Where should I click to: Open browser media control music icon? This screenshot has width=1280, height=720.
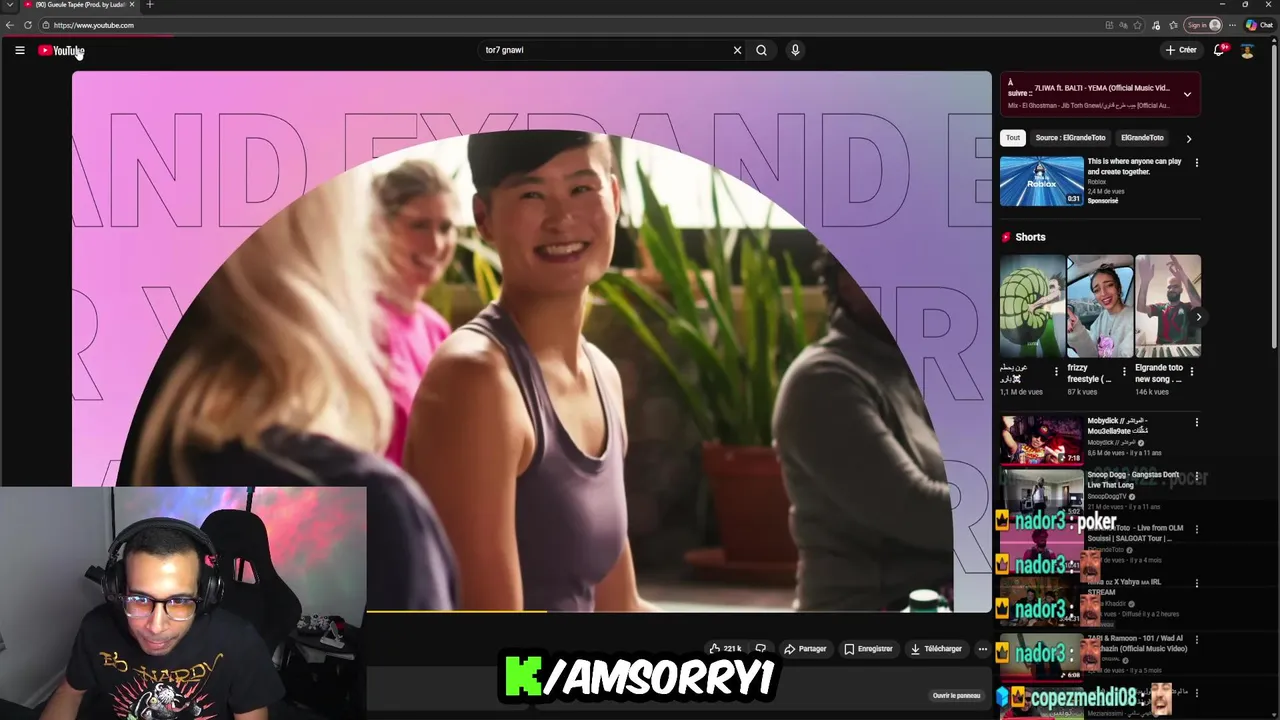(x=1156, y=25)
